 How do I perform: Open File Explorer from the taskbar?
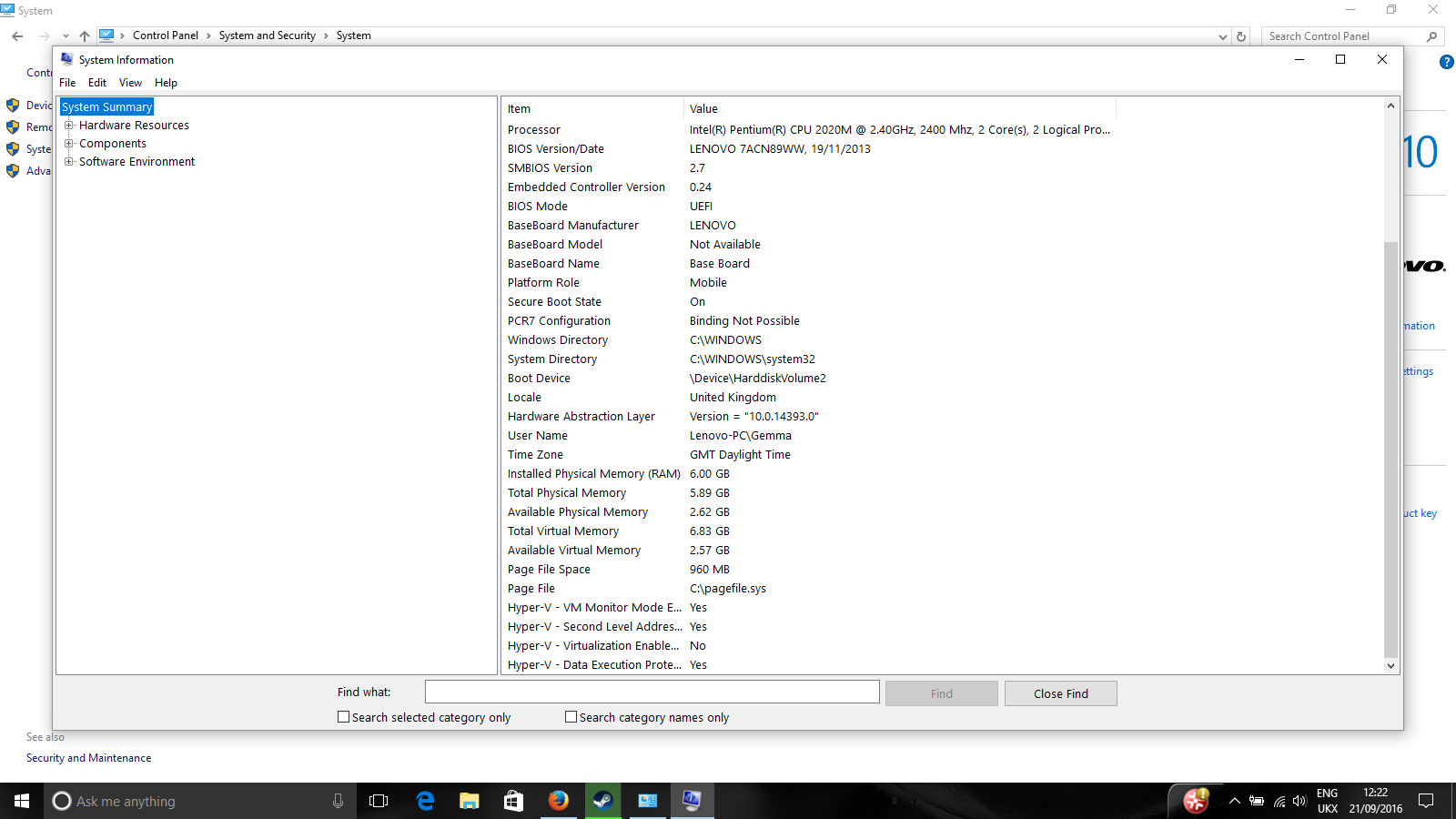pos(470,801)
